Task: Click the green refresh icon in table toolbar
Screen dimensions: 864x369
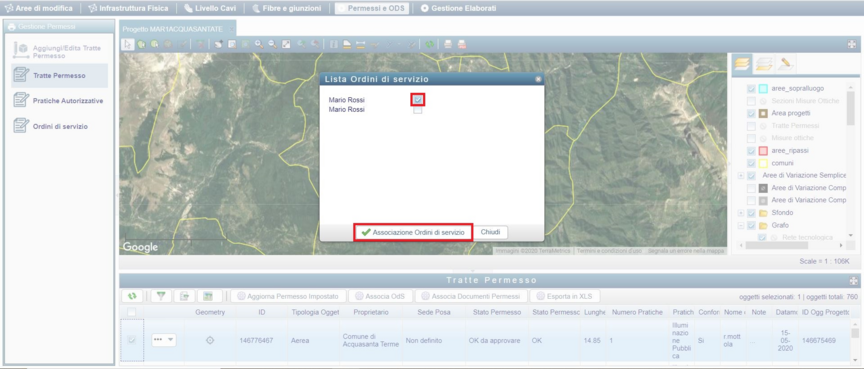Action: coord(132,296)
